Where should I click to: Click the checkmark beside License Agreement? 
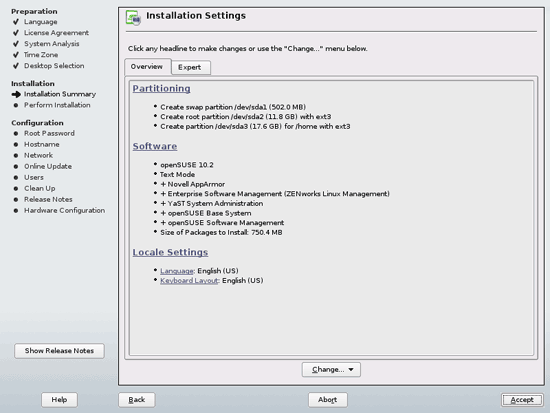pyautogui.click(x=16, y=33)
